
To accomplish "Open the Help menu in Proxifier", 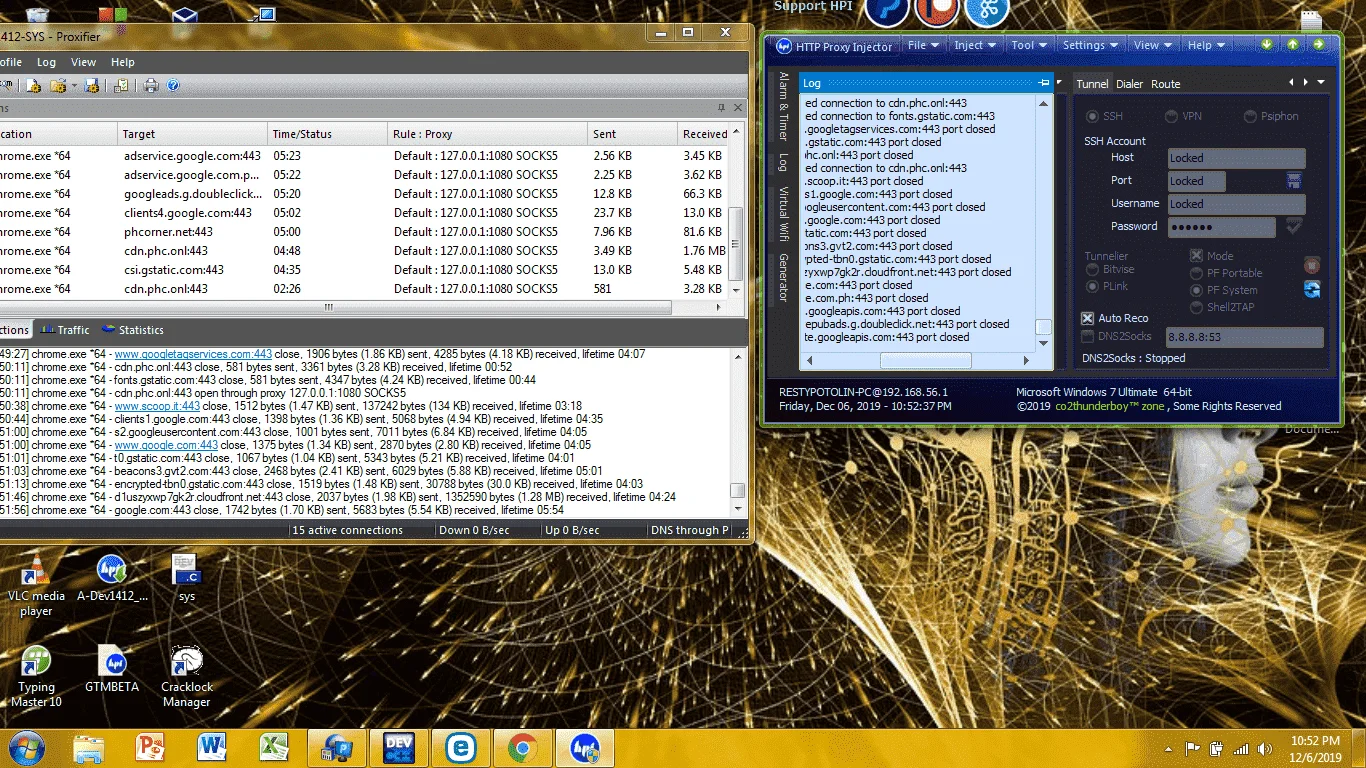I will point(122,62).
